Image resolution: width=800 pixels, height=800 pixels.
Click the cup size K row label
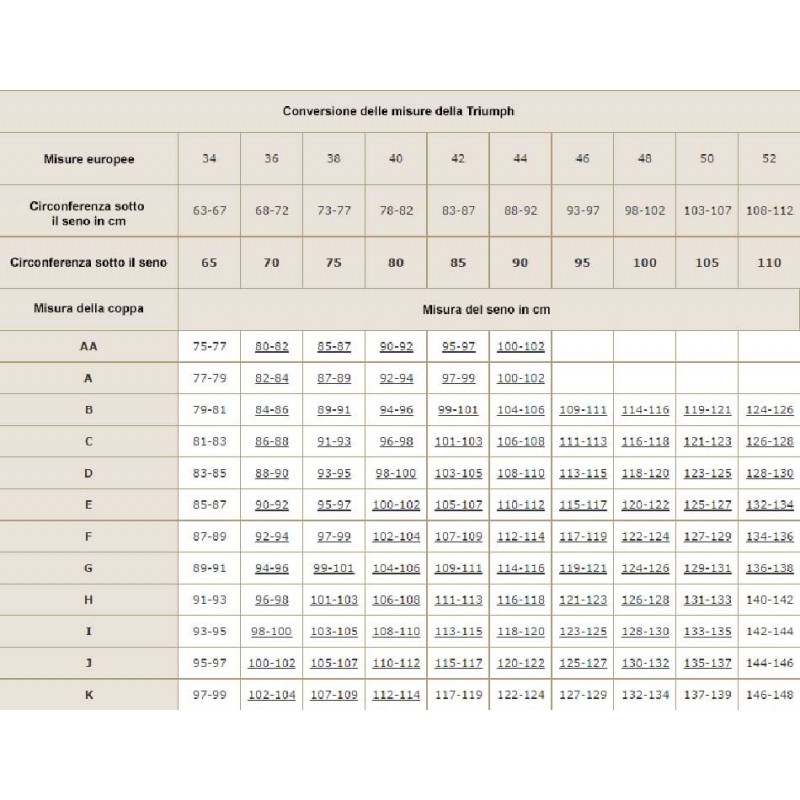[89, 695]
